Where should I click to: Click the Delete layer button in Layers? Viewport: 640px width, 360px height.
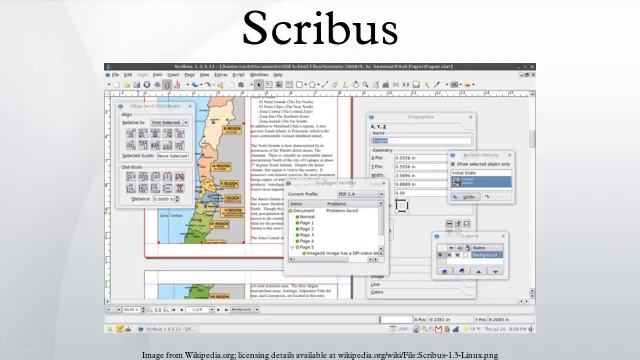point(461,271)
